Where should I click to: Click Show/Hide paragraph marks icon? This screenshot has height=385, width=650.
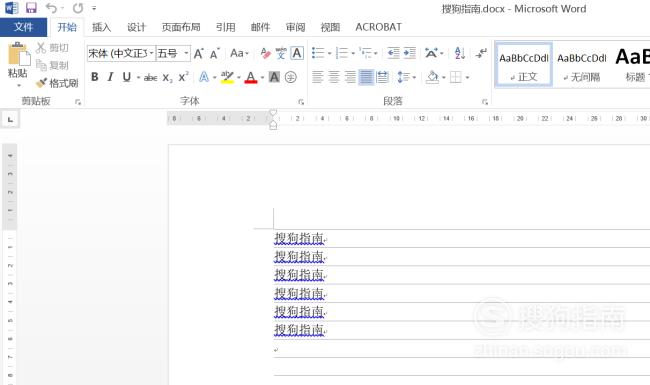coord(481,53)
